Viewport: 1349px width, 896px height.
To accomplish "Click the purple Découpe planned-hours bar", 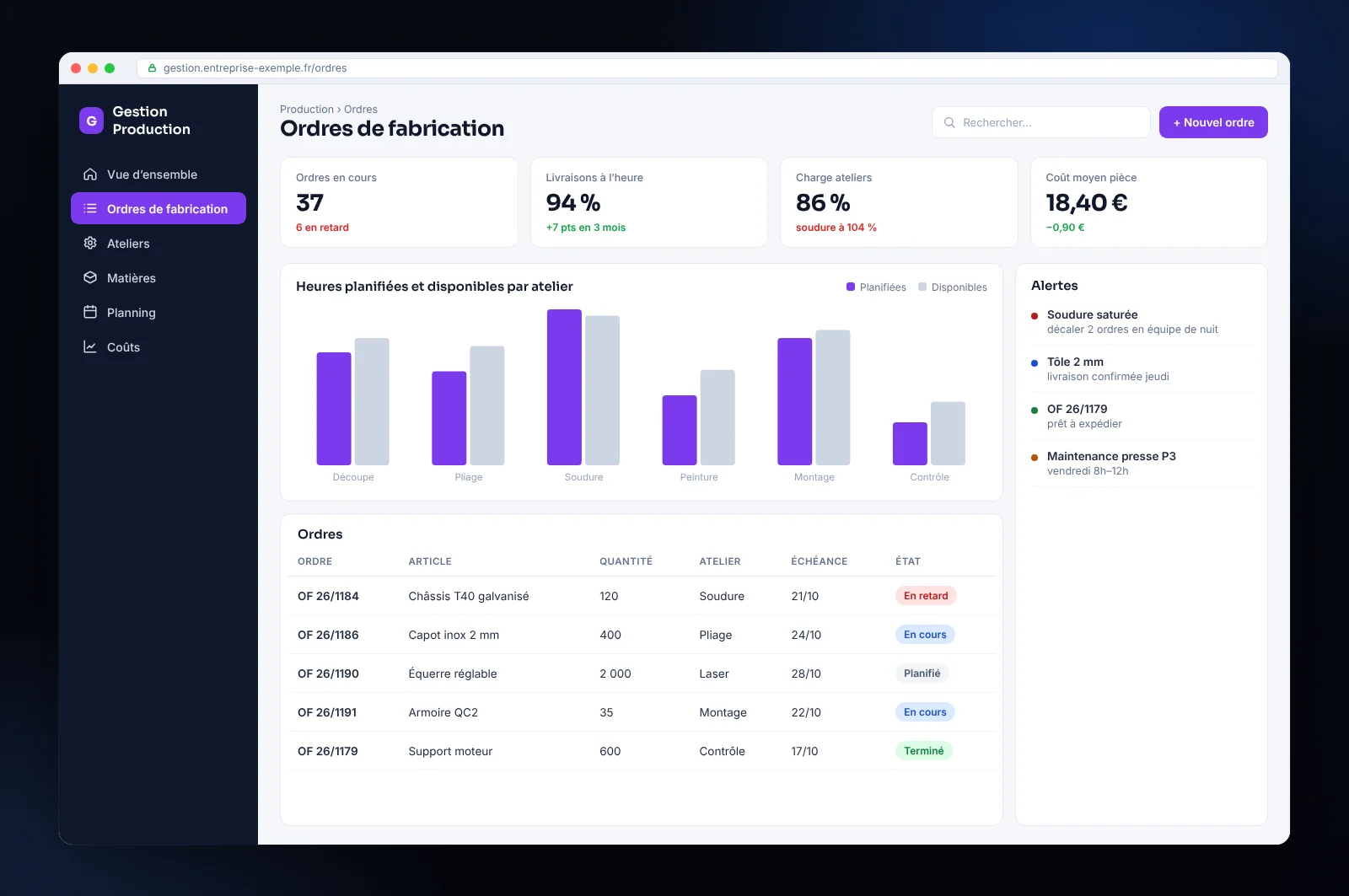I will (334, 409).
